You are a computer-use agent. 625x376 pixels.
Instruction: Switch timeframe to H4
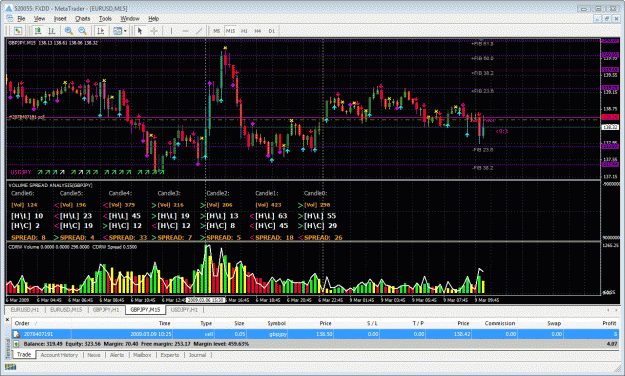[x=258, y=31]
